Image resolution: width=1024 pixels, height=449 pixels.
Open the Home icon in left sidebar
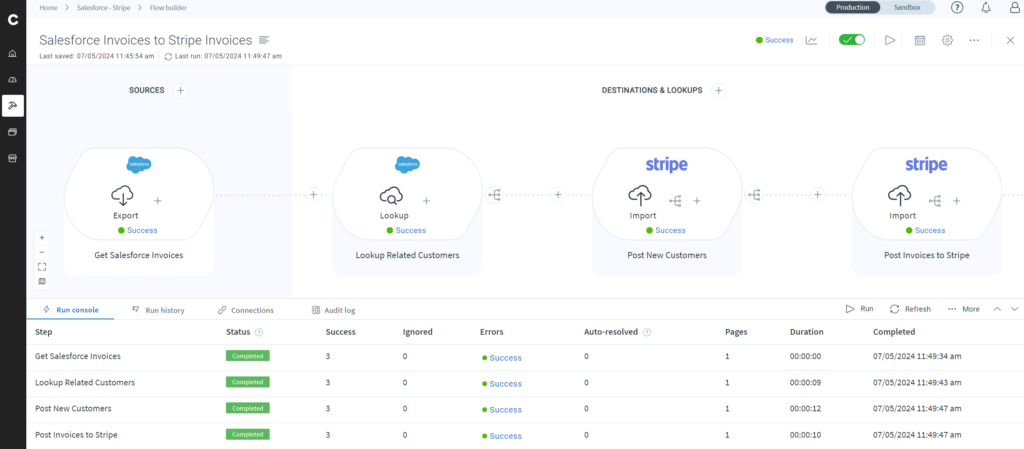pos(12,53)
